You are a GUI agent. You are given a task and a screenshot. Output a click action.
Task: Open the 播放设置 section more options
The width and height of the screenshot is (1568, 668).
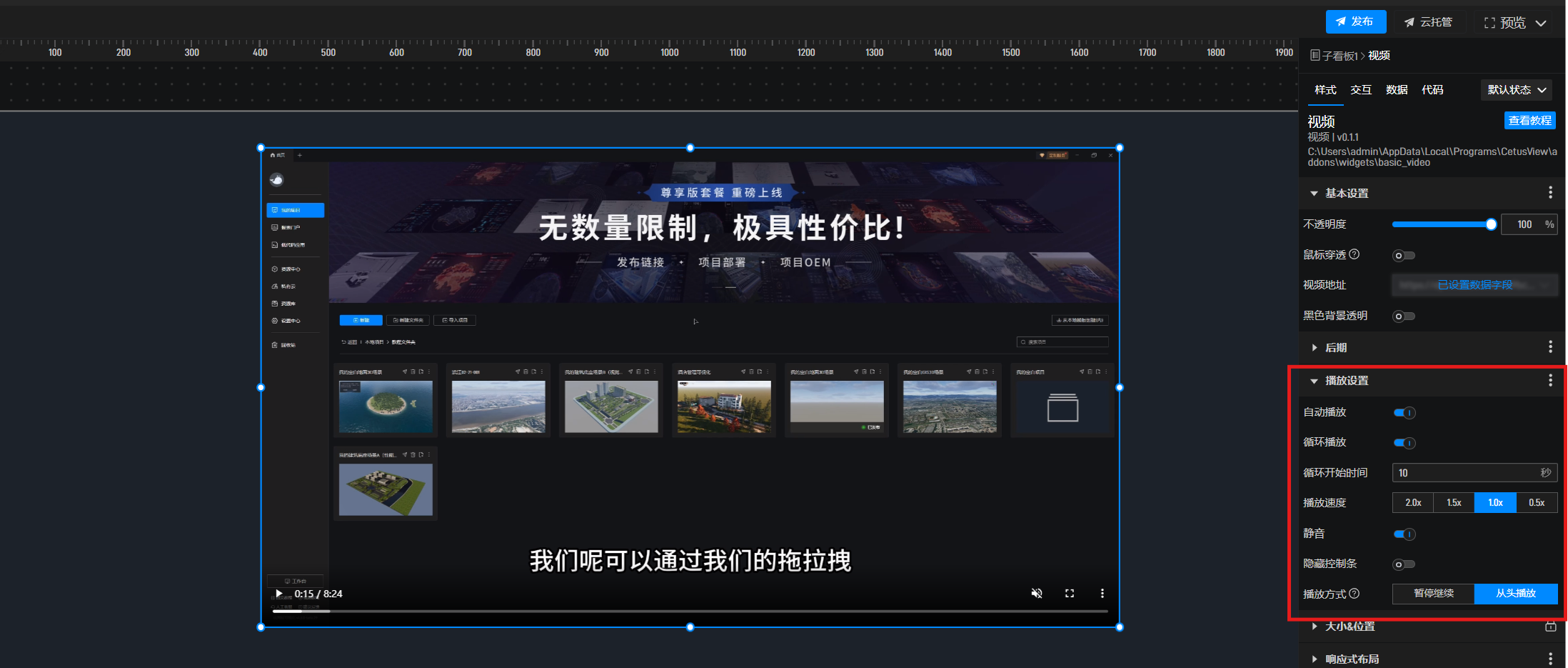(x=1550, y=381)
